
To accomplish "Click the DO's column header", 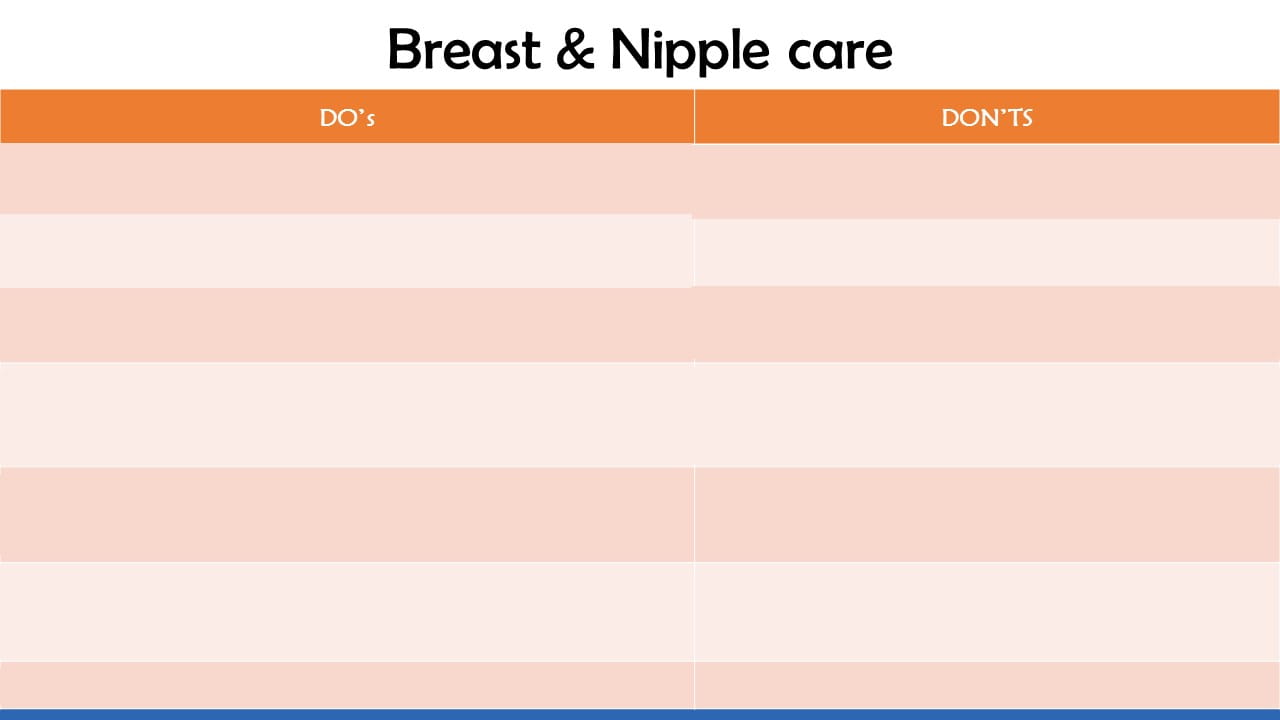I will (x=347, y=117).
